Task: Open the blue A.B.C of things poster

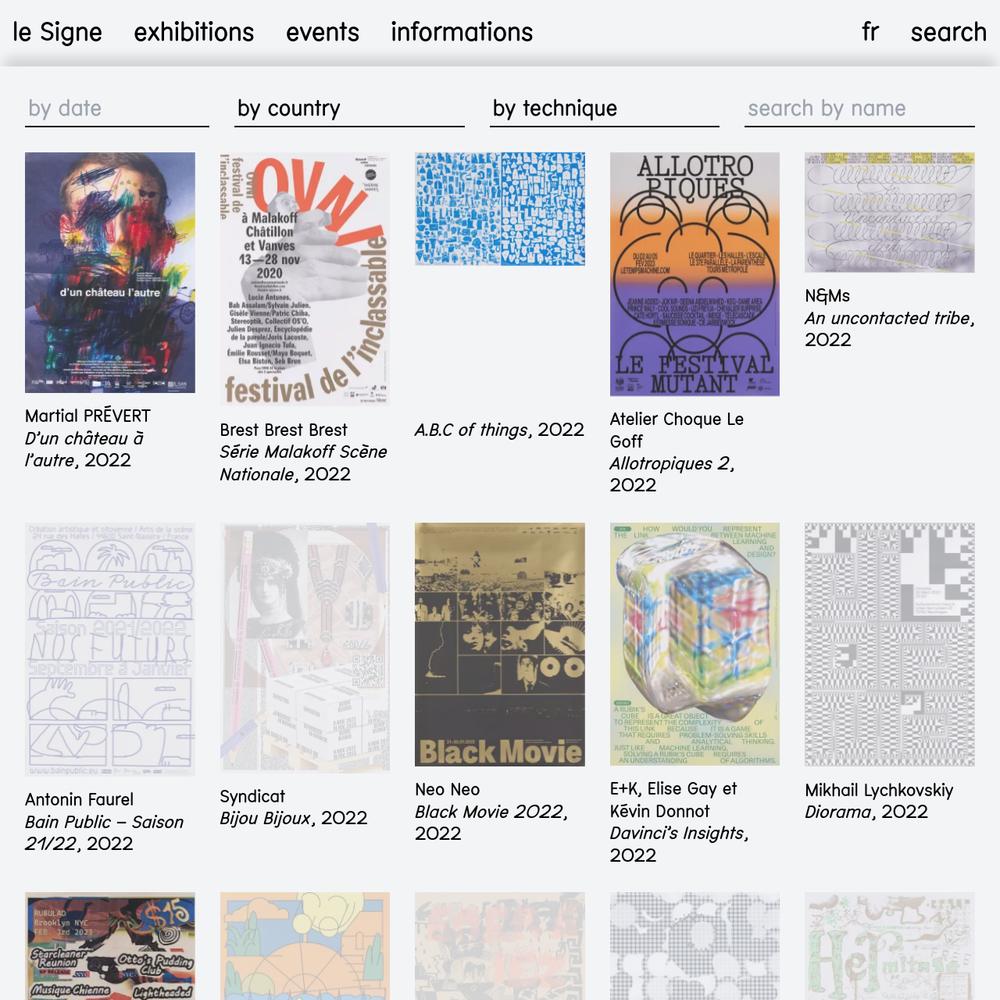Action: 499,209
